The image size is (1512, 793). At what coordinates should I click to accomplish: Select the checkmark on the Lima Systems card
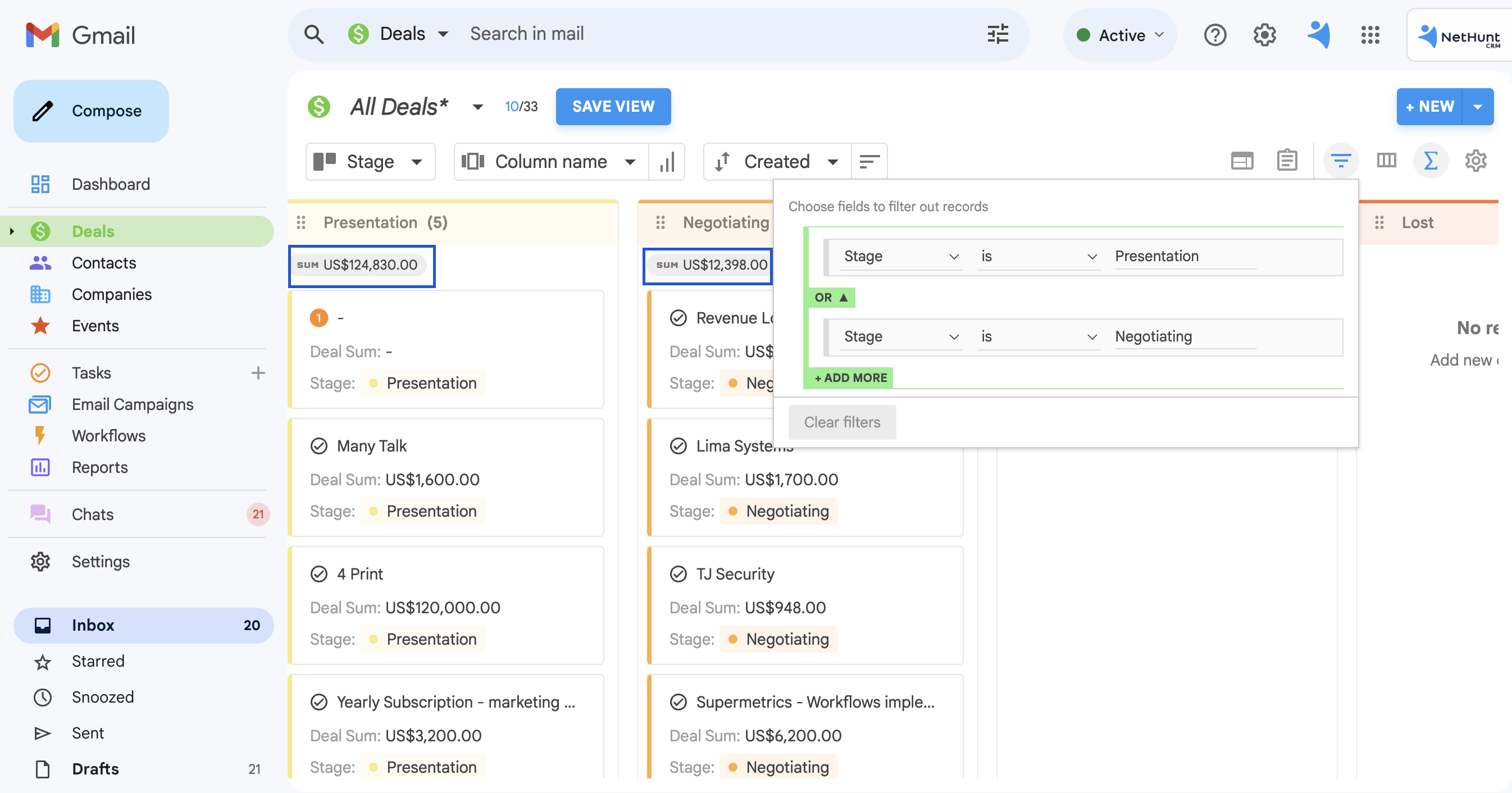click(x=678, y=445)
